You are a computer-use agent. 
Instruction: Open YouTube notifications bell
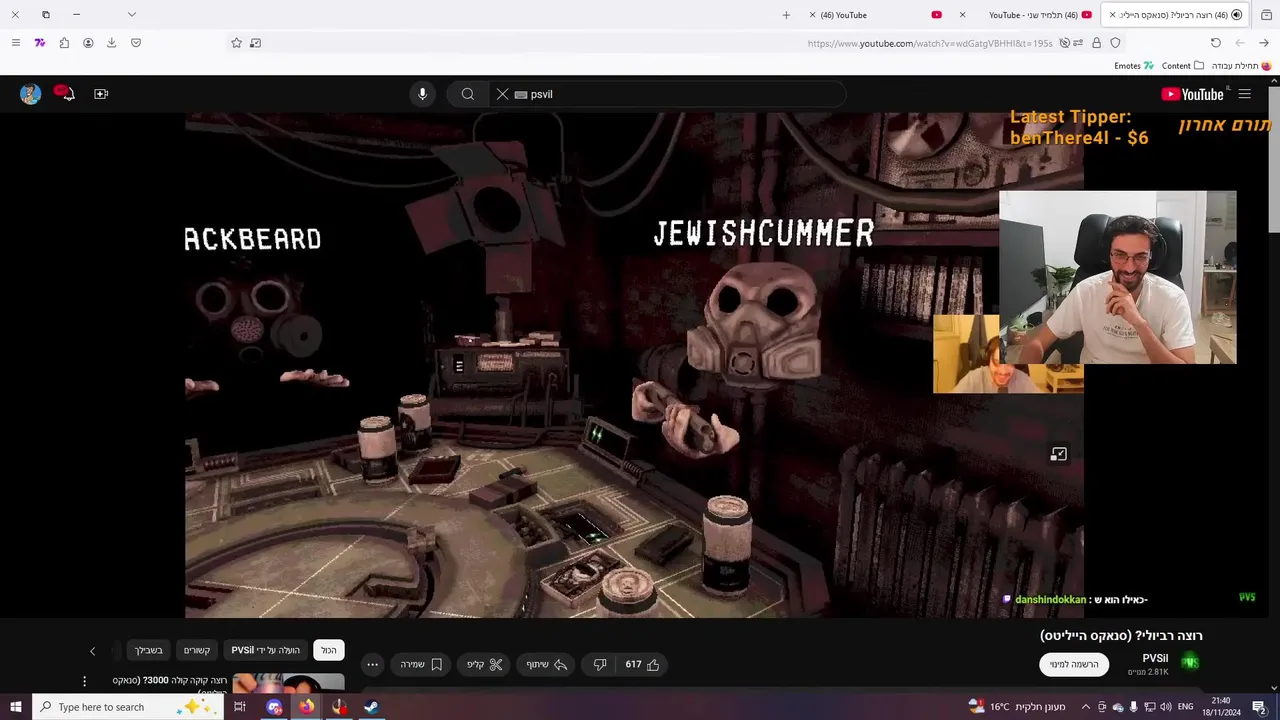(64, 93)
